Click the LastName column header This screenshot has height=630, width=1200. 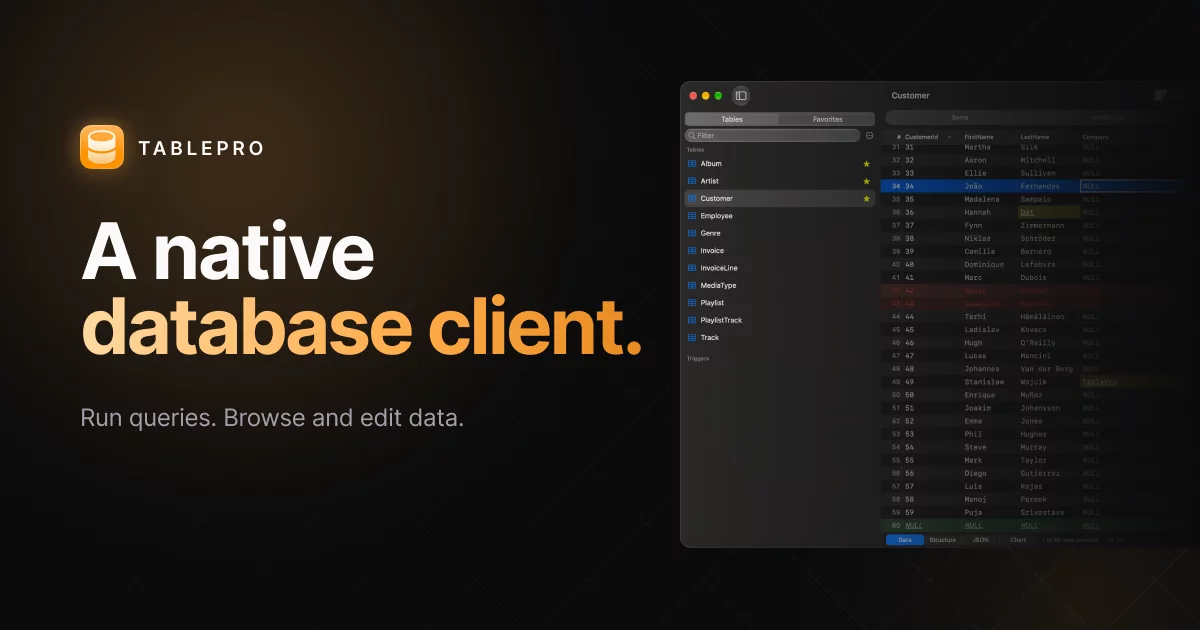[x=1036, y=136]
